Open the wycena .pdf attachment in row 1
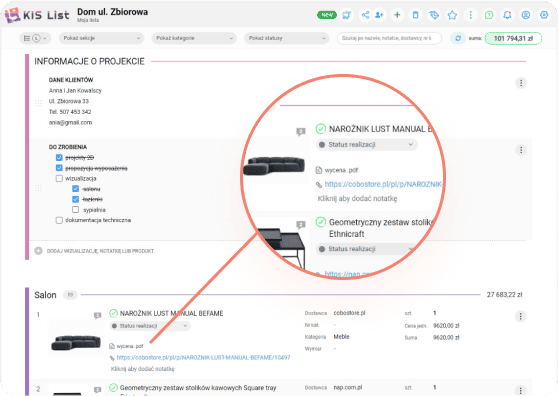The width and height of the screenshot is (558, 396). pos(130,346)
